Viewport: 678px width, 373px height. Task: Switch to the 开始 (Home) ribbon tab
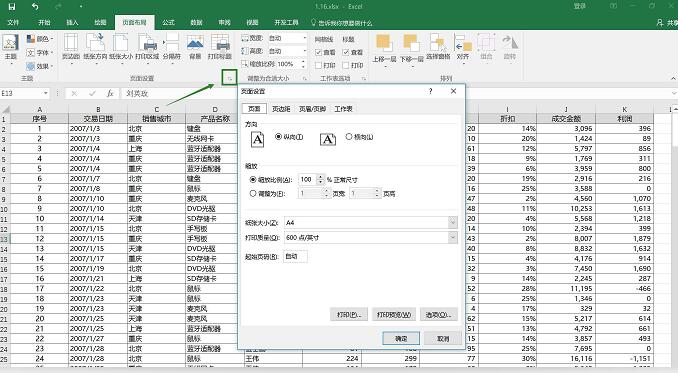[x=45, y=22]
